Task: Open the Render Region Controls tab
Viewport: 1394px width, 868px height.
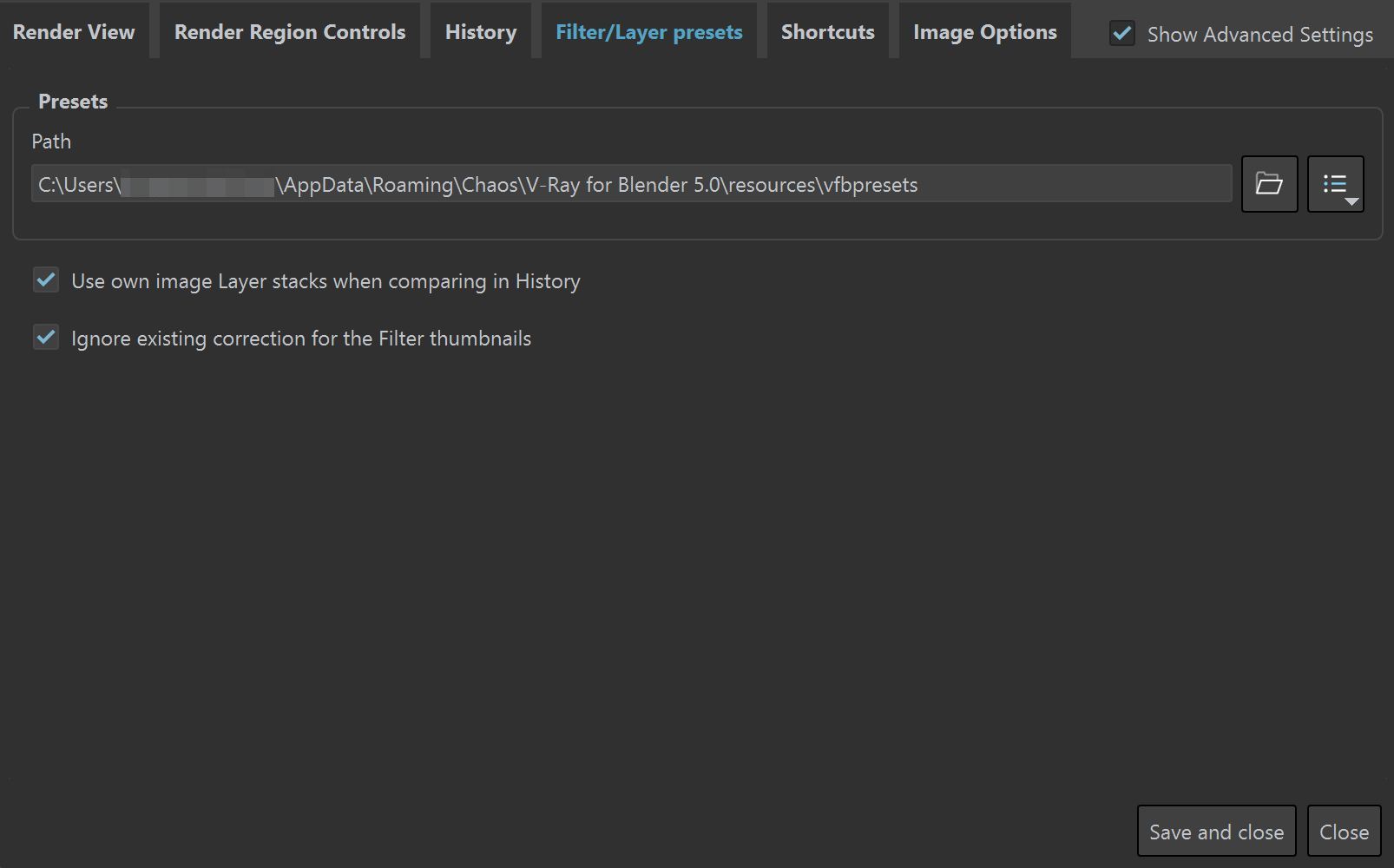Action: click(x=290, y=32)
